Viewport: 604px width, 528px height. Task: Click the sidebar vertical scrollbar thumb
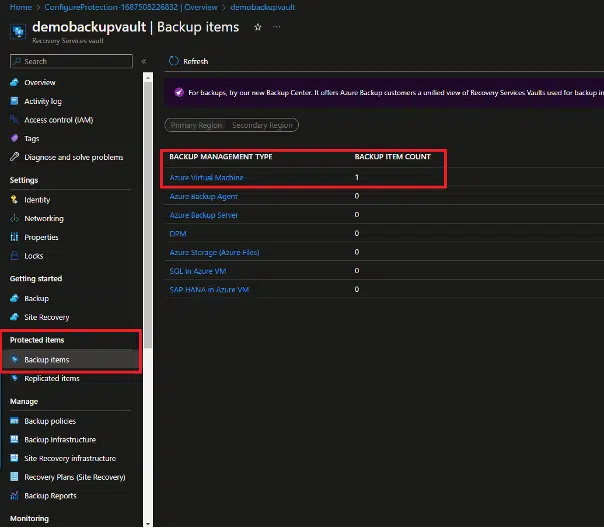tap(148, 214)
